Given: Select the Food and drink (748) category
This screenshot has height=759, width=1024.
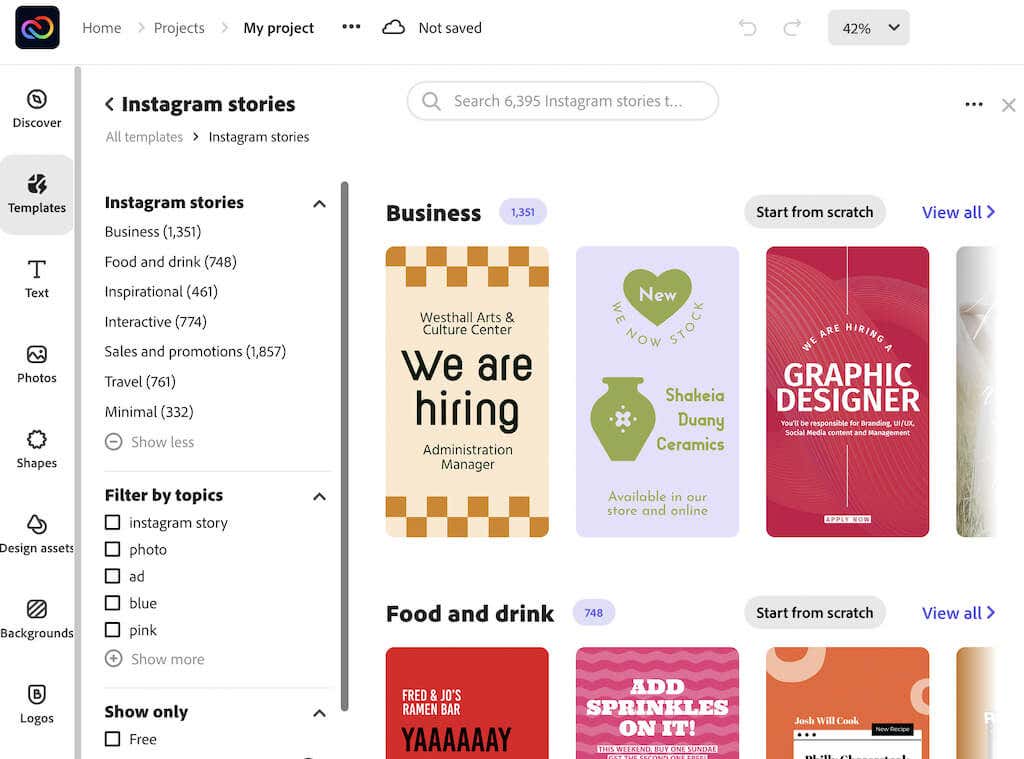Looking at the screenshot, I should point(170,262).
